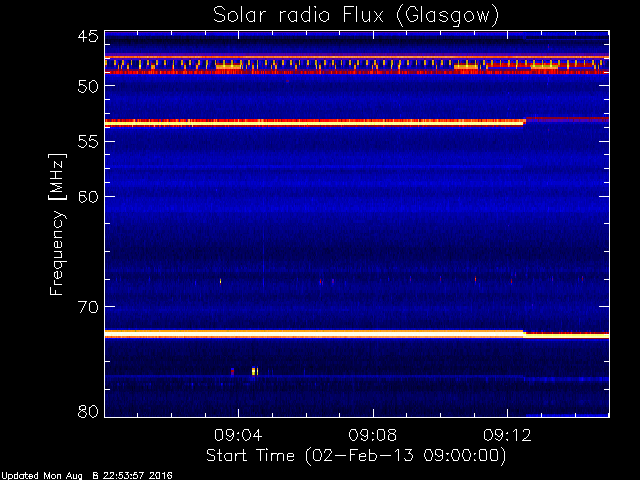Click the 09:12 time axis label

point(507,436)
